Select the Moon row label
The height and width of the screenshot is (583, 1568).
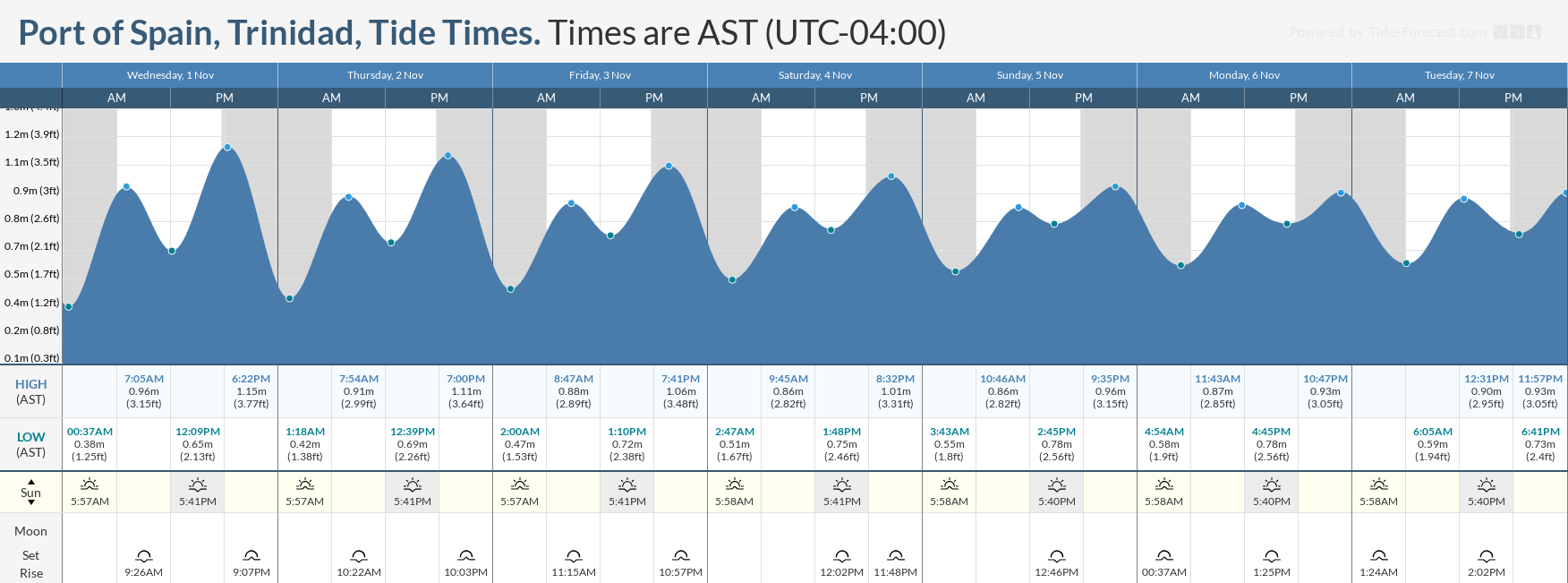[31, 531]
